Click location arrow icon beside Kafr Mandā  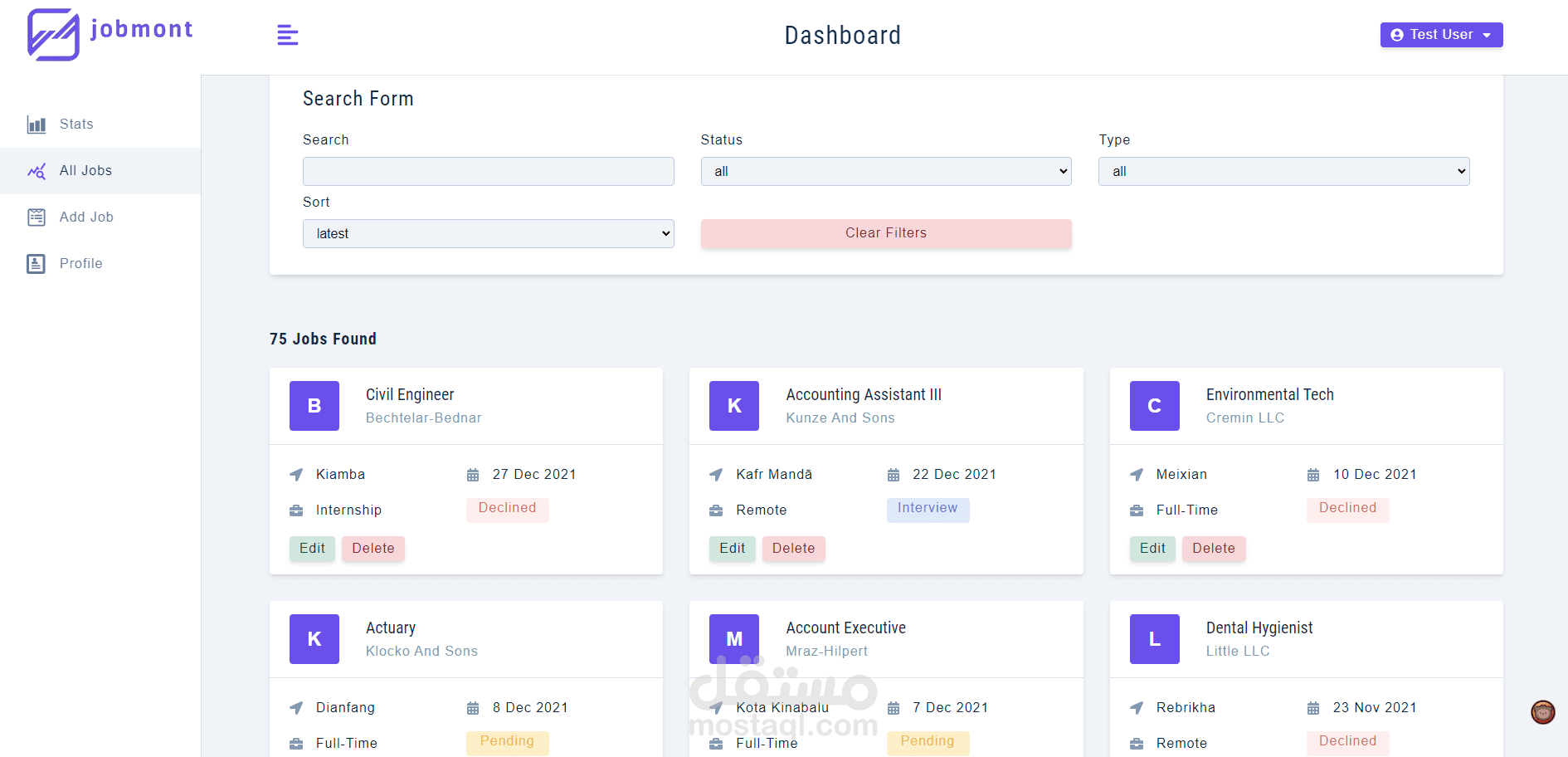(x=716, y=475)
